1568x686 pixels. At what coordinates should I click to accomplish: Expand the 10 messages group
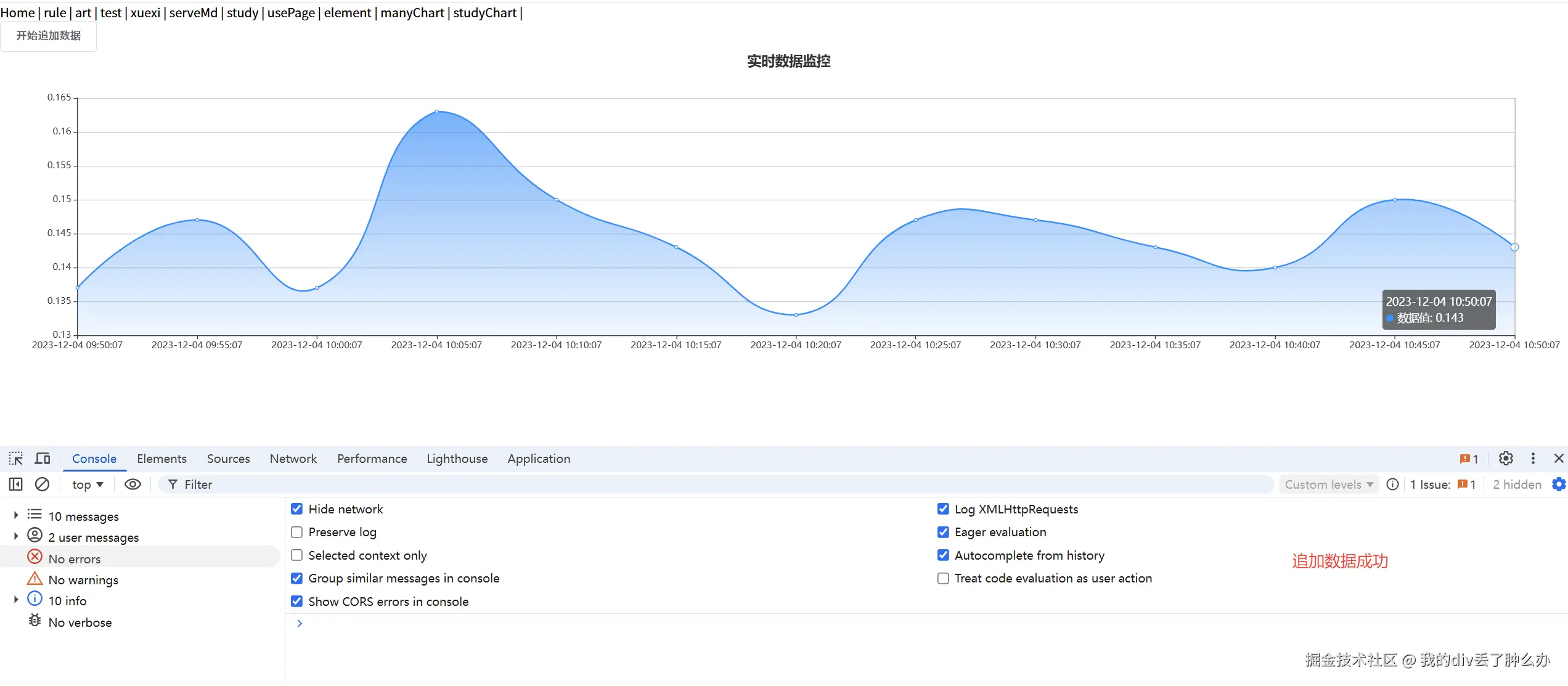click(x=16, y=515)
